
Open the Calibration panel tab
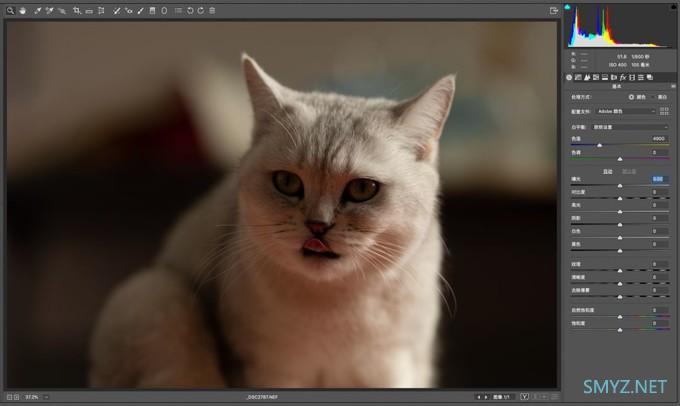(x=632, y=77)
